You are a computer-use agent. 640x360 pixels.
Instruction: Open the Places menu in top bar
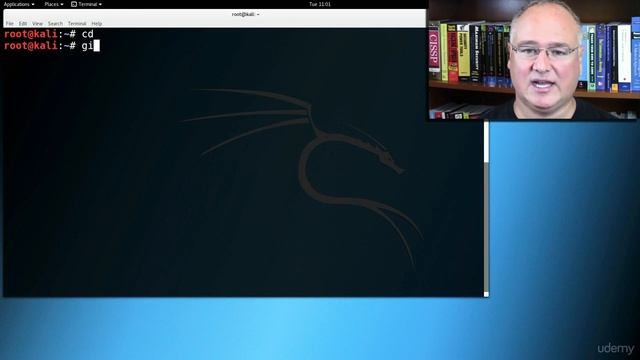click(x=54, y=4)
